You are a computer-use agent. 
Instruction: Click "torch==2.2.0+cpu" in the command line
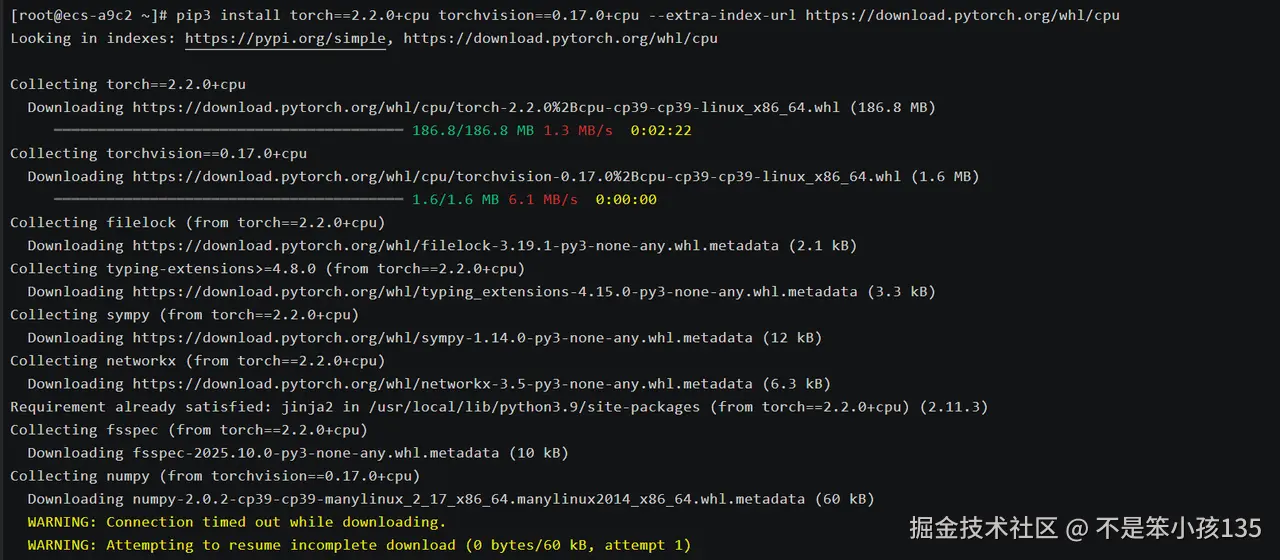click(360, 15)
